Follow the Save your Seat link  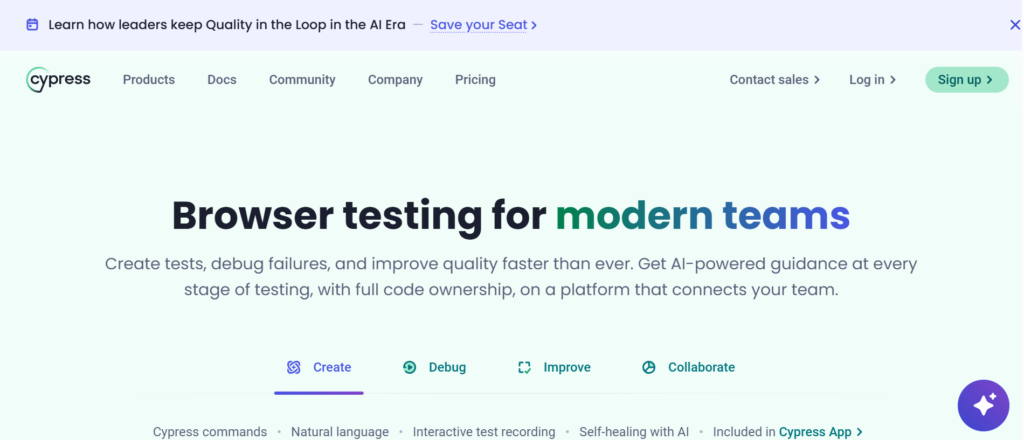click(483, 25)
